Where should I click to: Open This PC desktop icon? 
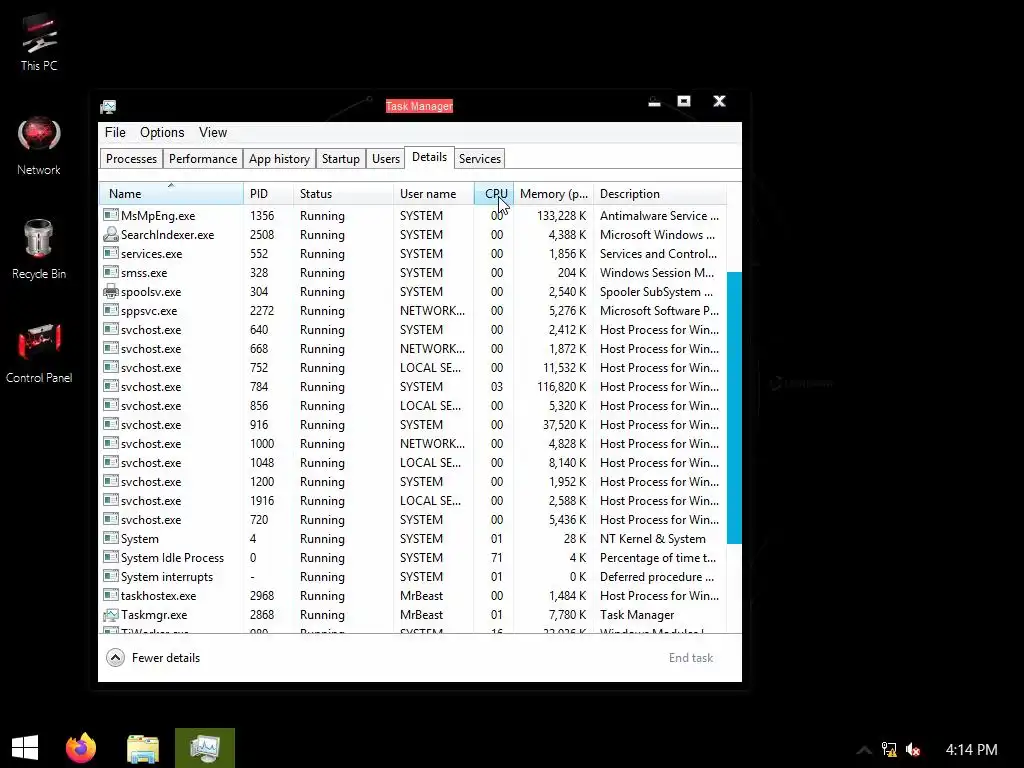click(39, 41)
